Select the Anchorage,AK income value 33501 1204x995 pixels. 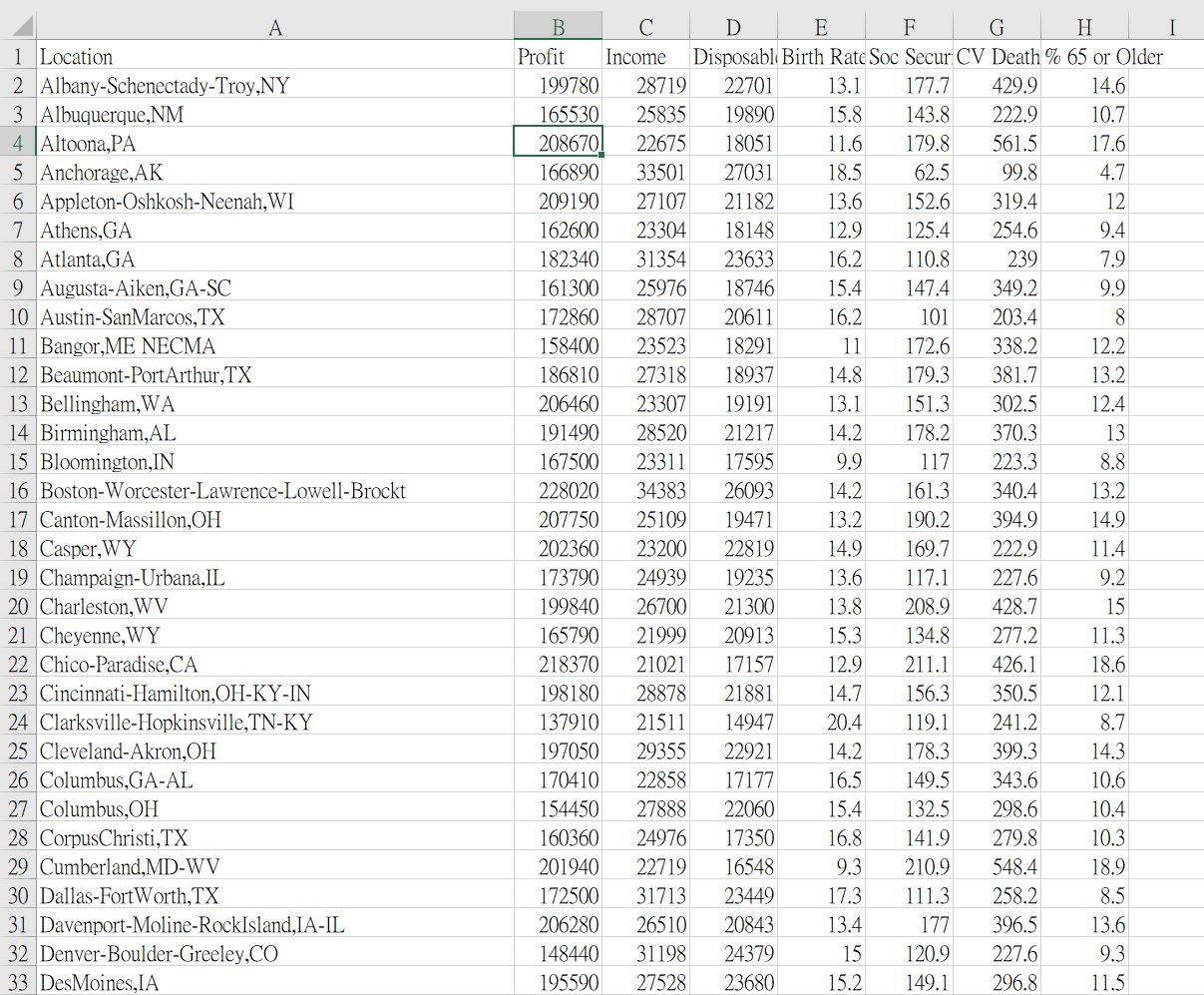click(645, 172)
